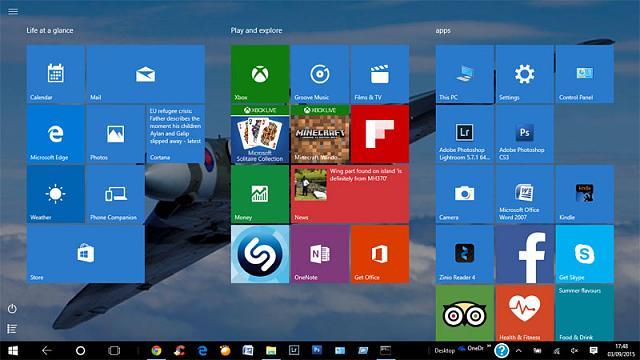
Task: Open the Action Center notifications icon
Action: 593,351
